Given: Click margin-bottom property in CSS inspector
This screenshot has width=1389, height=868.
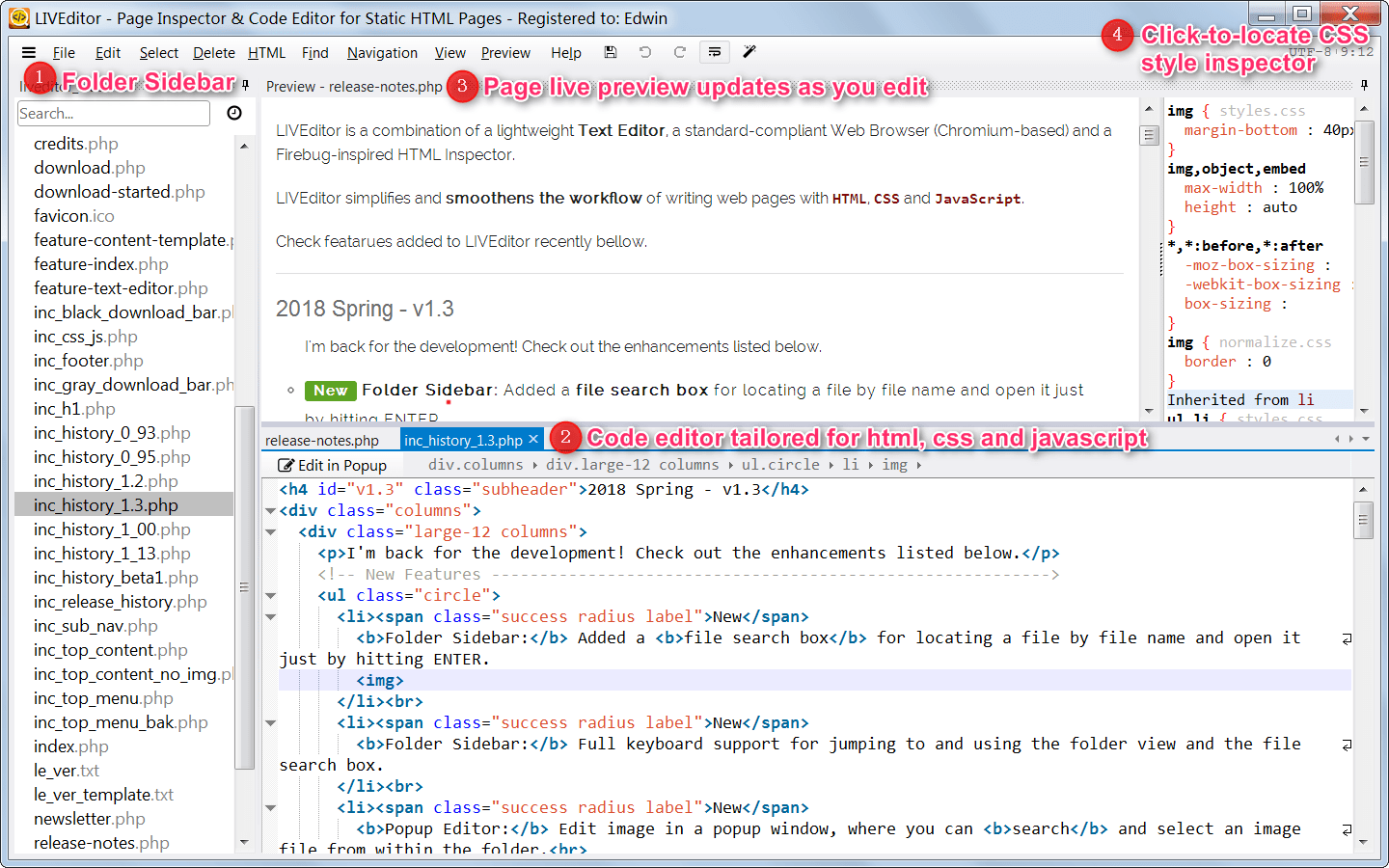Looking at the screenshot, I should [1240, 130].
